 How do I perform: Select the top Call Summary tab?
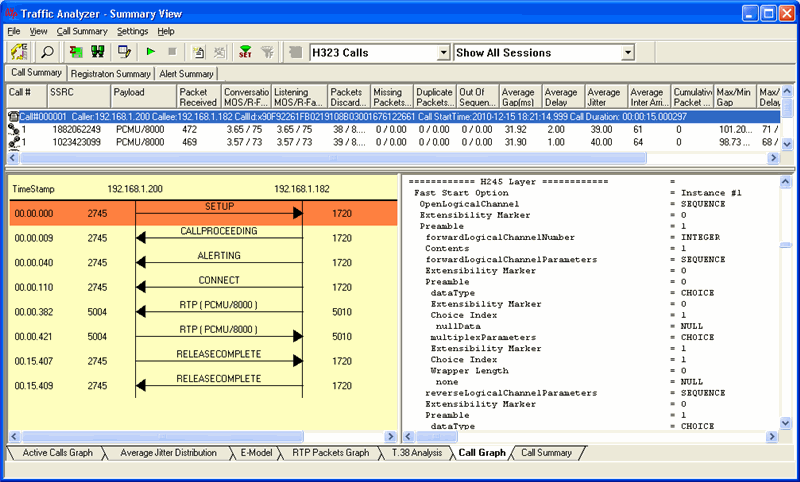tap(36, 72)
